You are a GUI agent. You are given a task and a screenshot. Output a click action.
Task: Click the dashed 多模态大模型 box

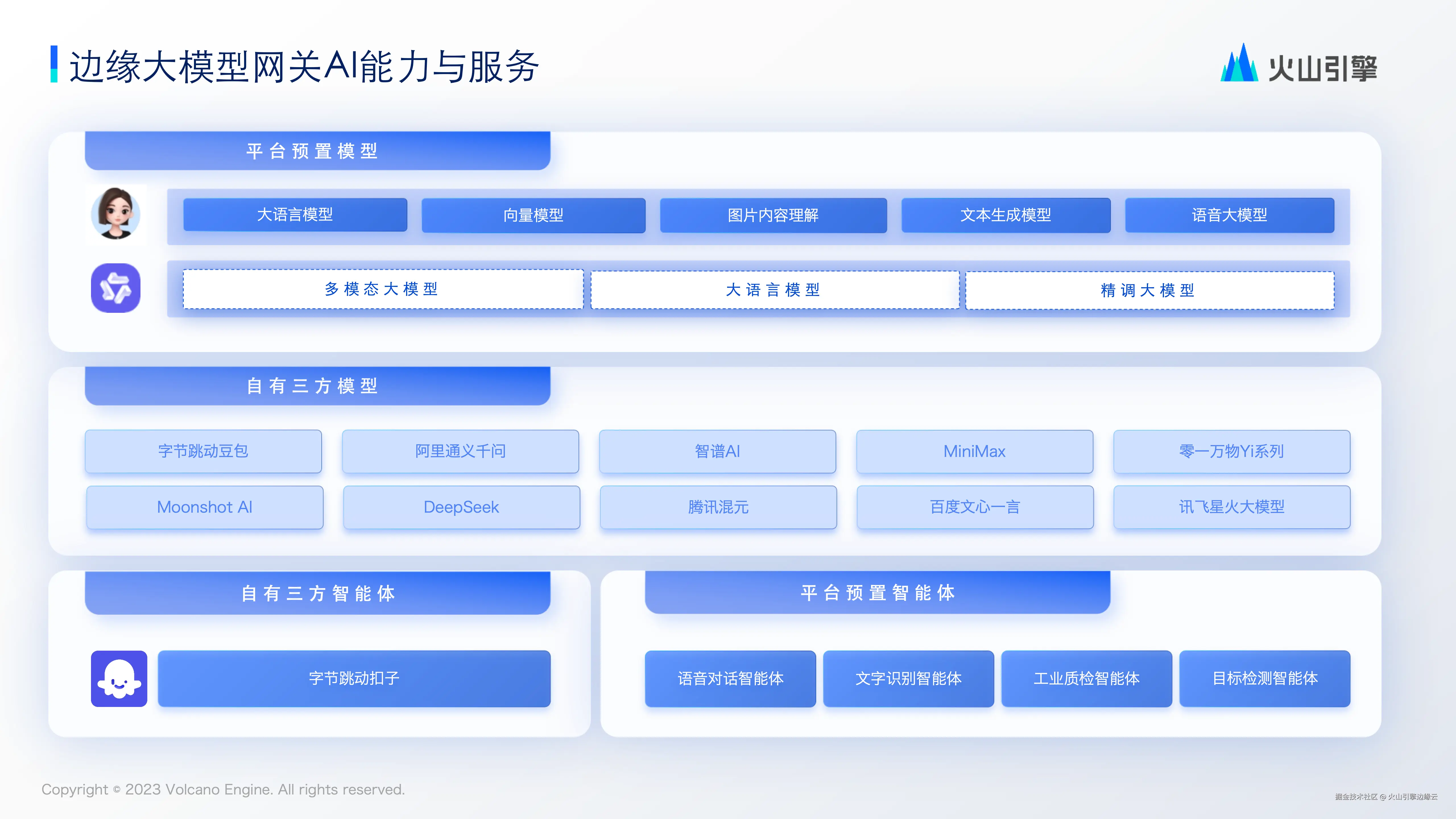[x=383, y=289]
